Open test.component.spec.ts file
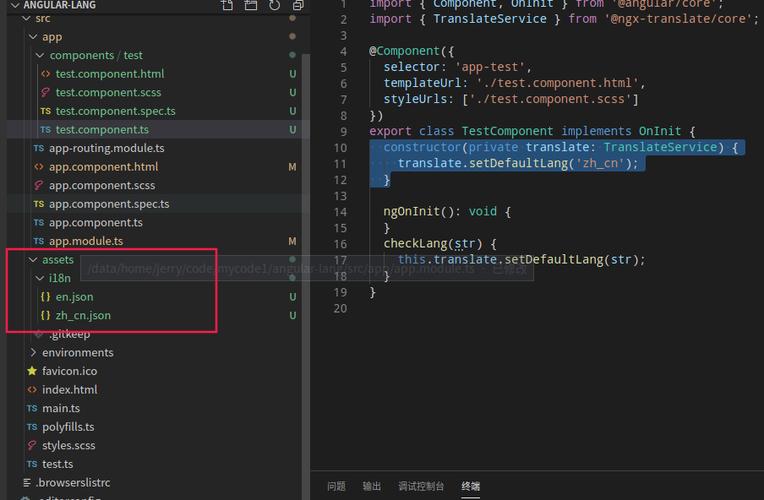Image resolution: width=764 pixels, height=500 pixels. point(115,111)
